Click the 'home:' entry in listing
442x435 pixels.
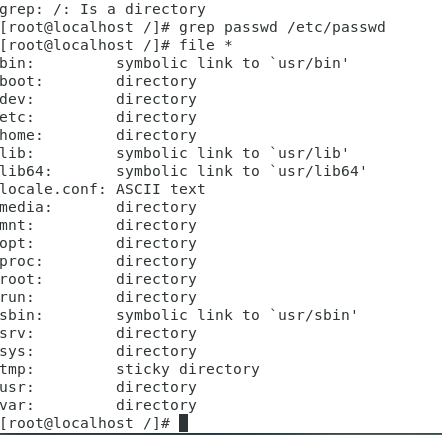[21, 135]
